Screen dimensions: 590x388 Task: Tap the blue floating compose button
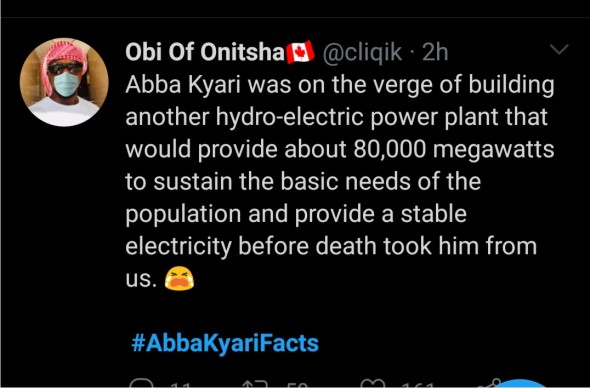(521, 383)
